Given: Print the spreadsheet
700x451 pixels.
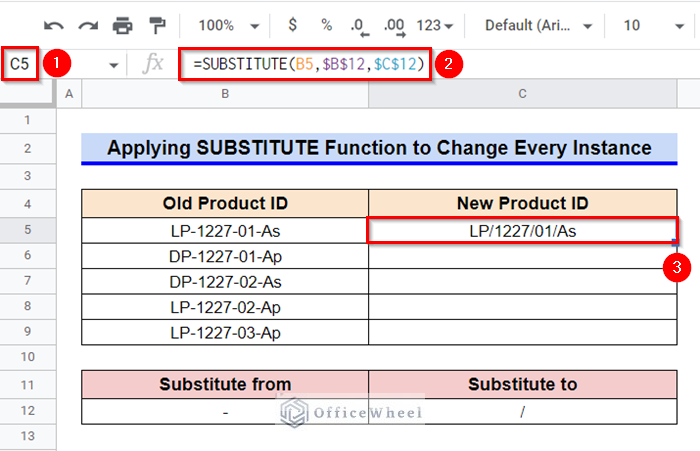Looking at the screenshot, I should (x=122, y=26).
